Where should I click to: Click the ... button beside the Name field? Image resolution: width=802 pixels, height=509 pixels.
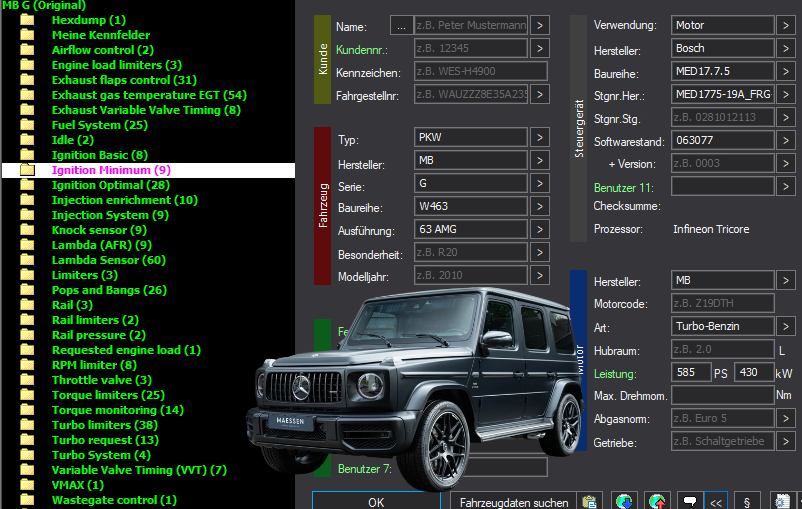pos(402,25)
